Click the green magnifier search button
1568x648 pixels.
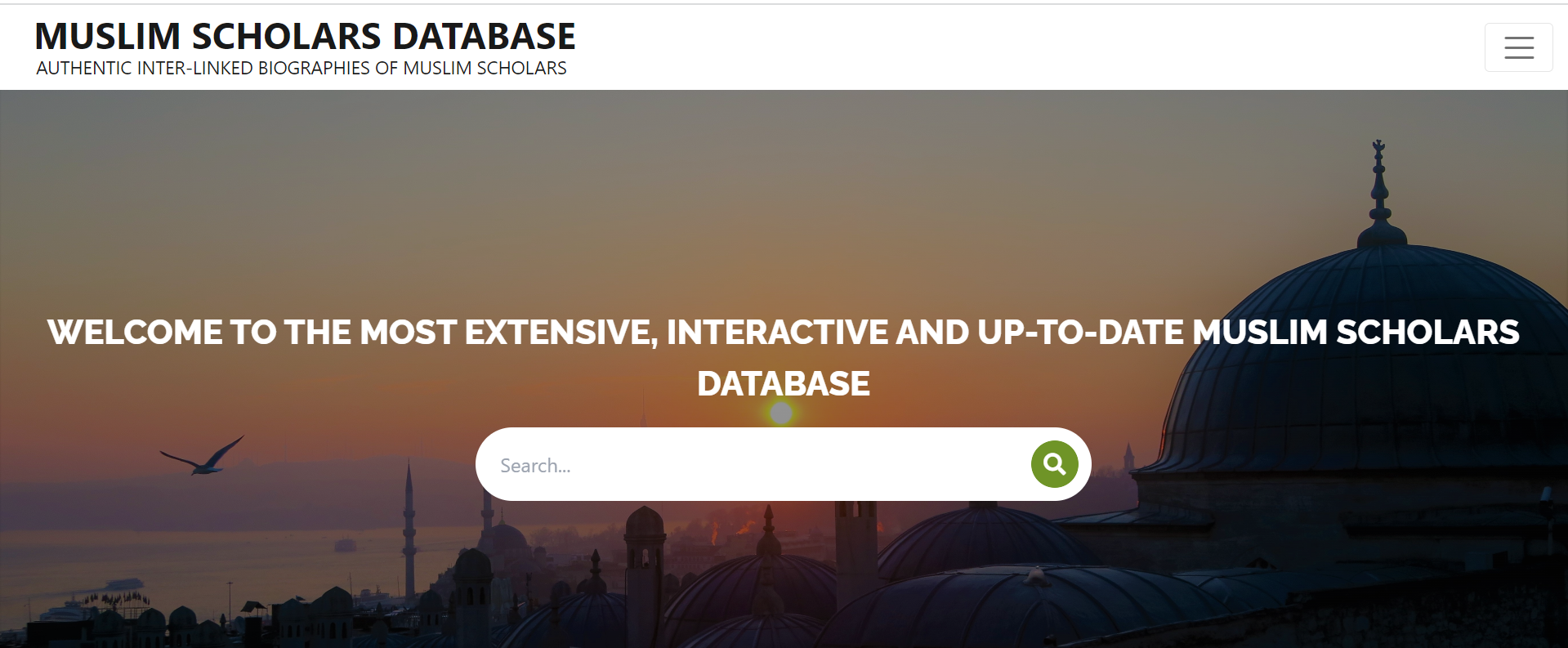point(1054,464)
